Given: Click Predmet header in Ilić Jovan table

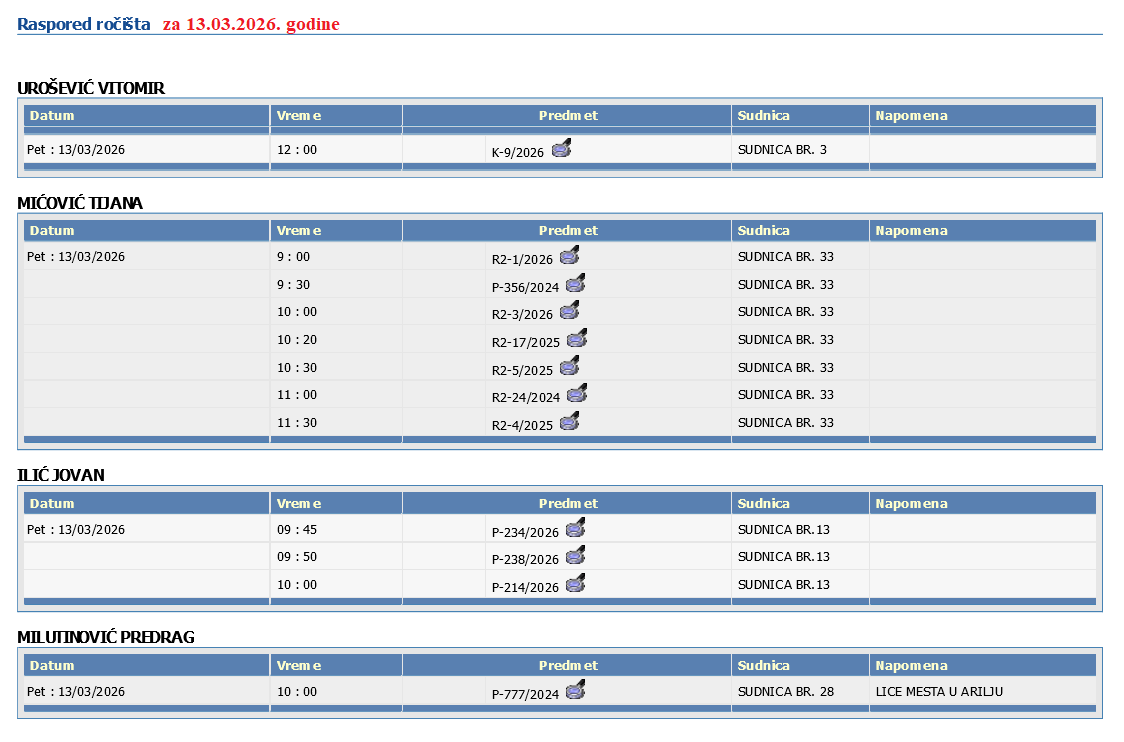Looking at the screenshot, I should [567, 504].
